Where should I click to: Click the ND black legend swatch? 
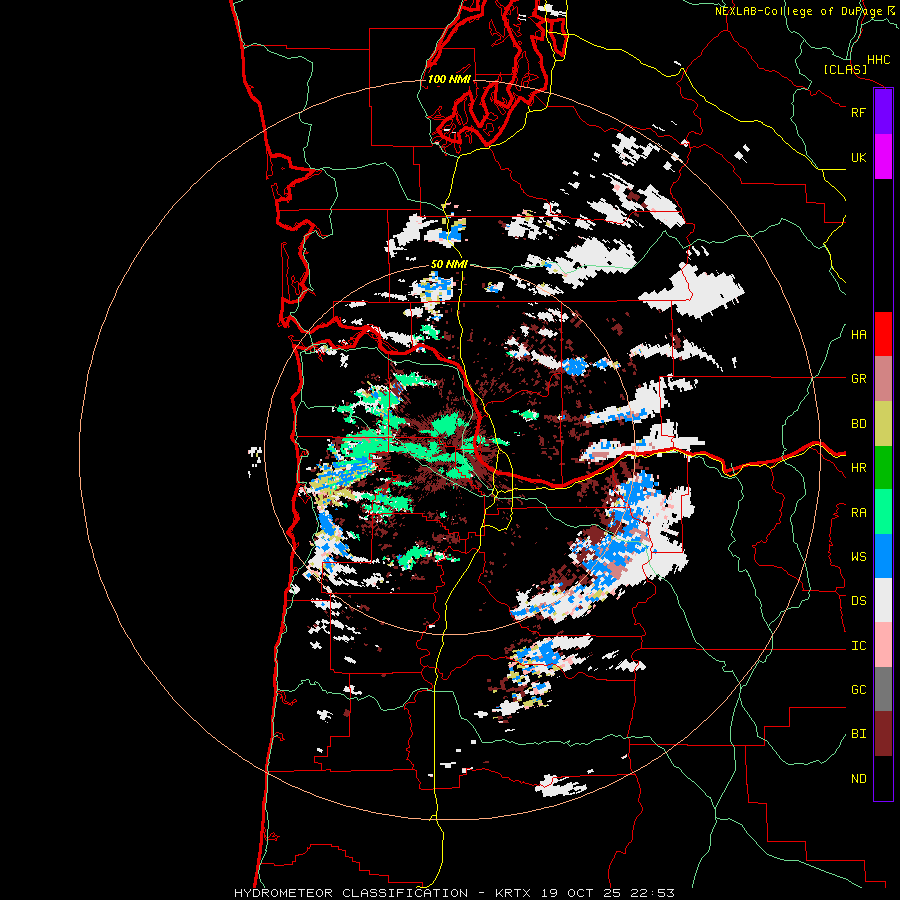883,778
